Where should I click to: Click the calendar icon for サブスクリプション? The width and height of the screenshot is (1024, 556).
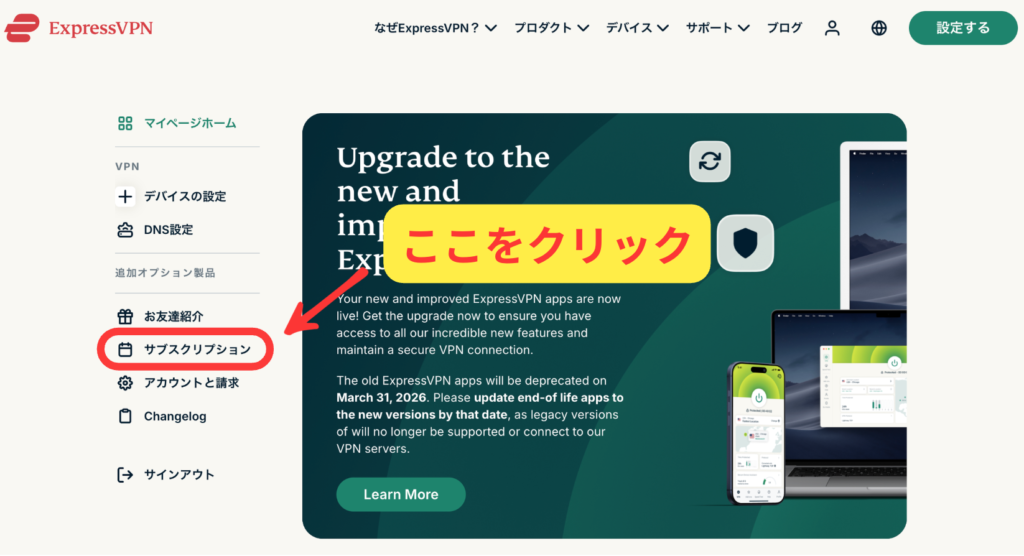(x=125, y=350)
